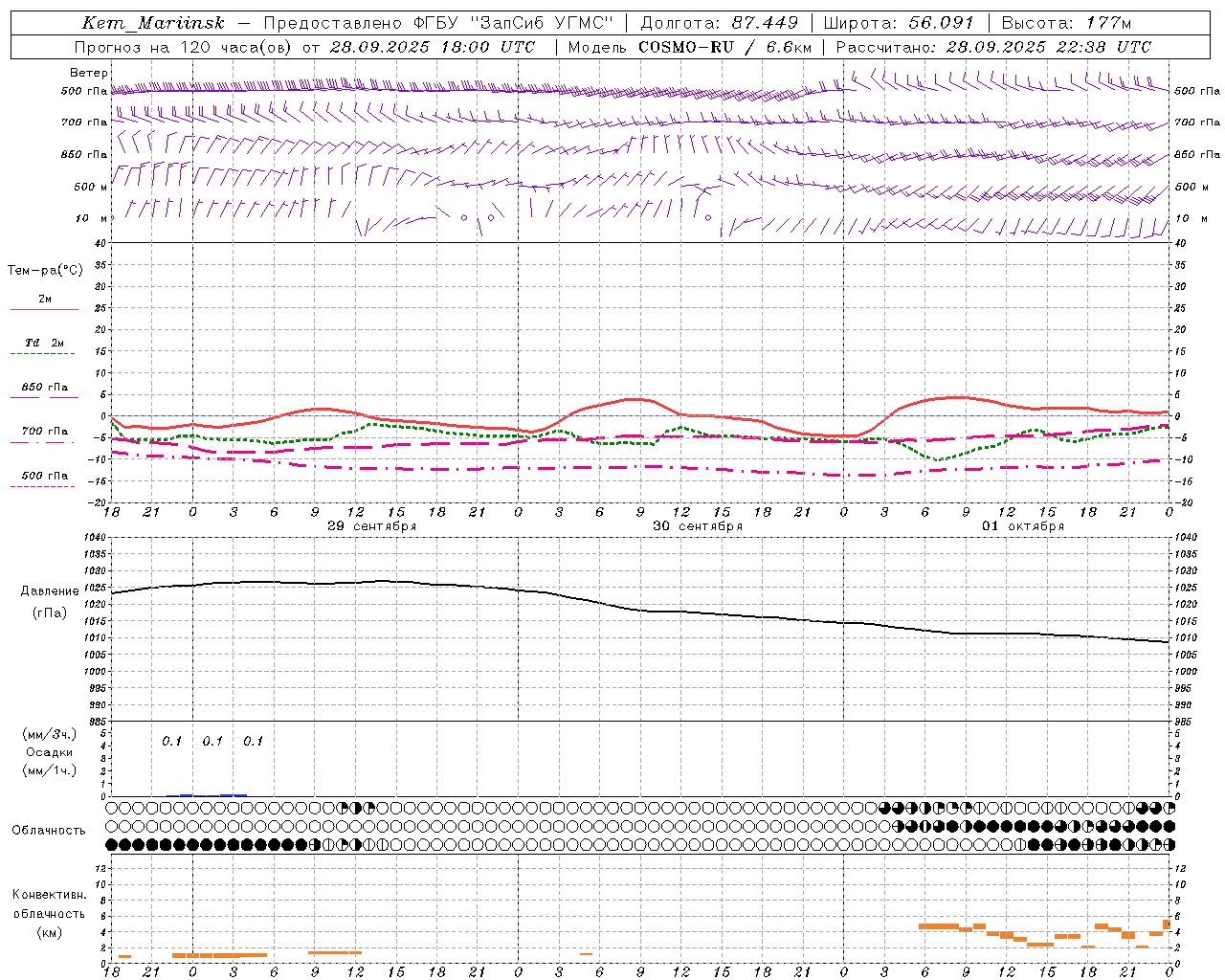1225x980 pixels.
Task: Select the text Предоставлено ФГБУ "ЗапСиб УГМС"
Action: point(438,23)
